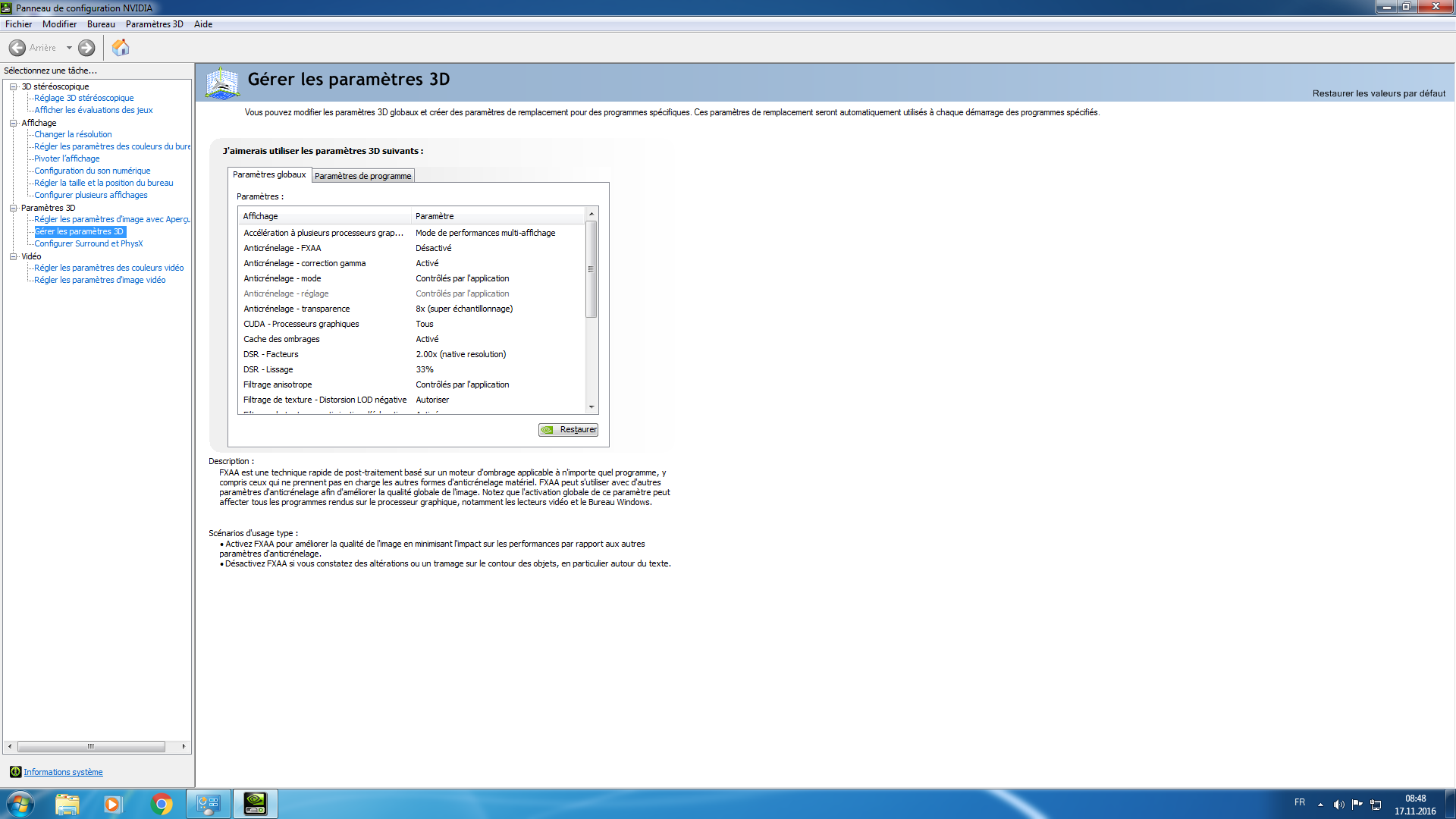Open Régler la taille et la position du bureau
Viewport: 1456px width, 819px height.
[x=103, y=183]
